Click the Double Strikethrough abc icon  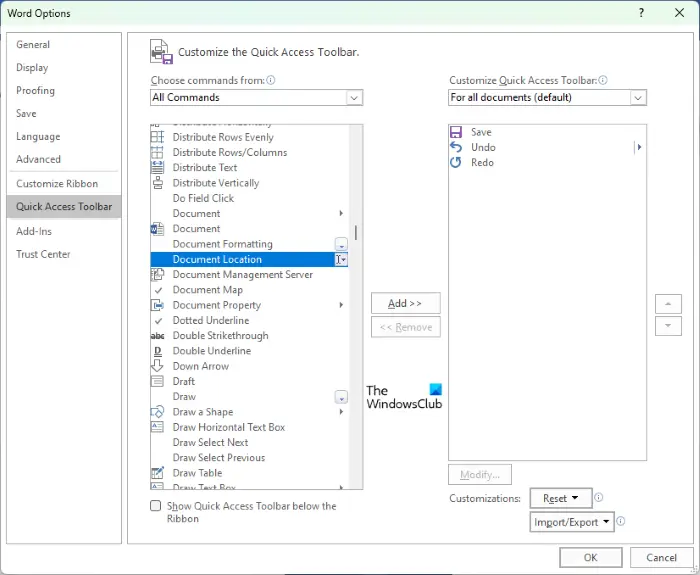click(157, 336)
